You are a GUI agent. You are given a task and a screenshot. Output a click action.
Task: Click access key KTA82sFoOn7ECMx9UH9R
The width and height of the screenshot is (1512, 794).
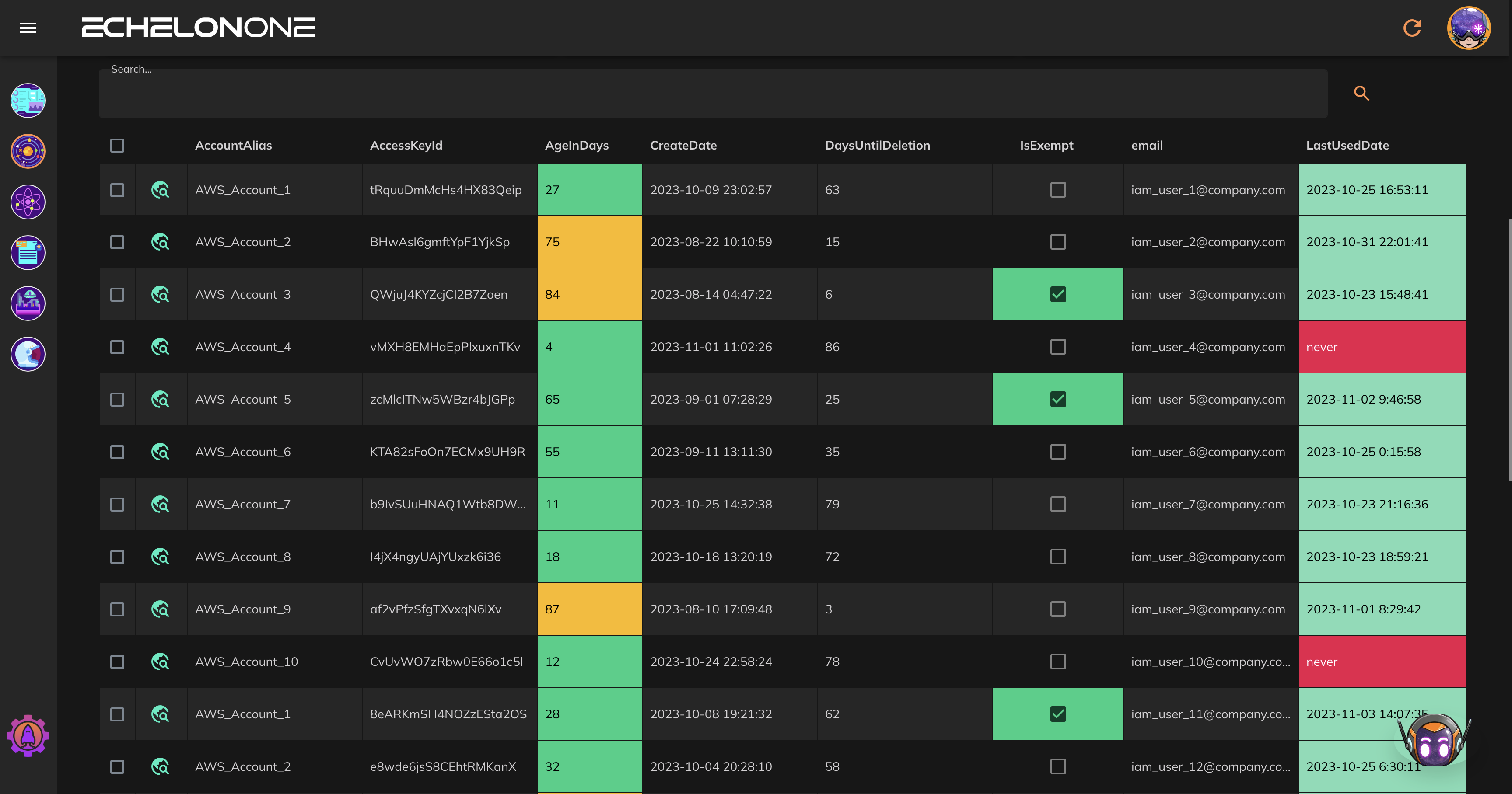pos(447,452)
